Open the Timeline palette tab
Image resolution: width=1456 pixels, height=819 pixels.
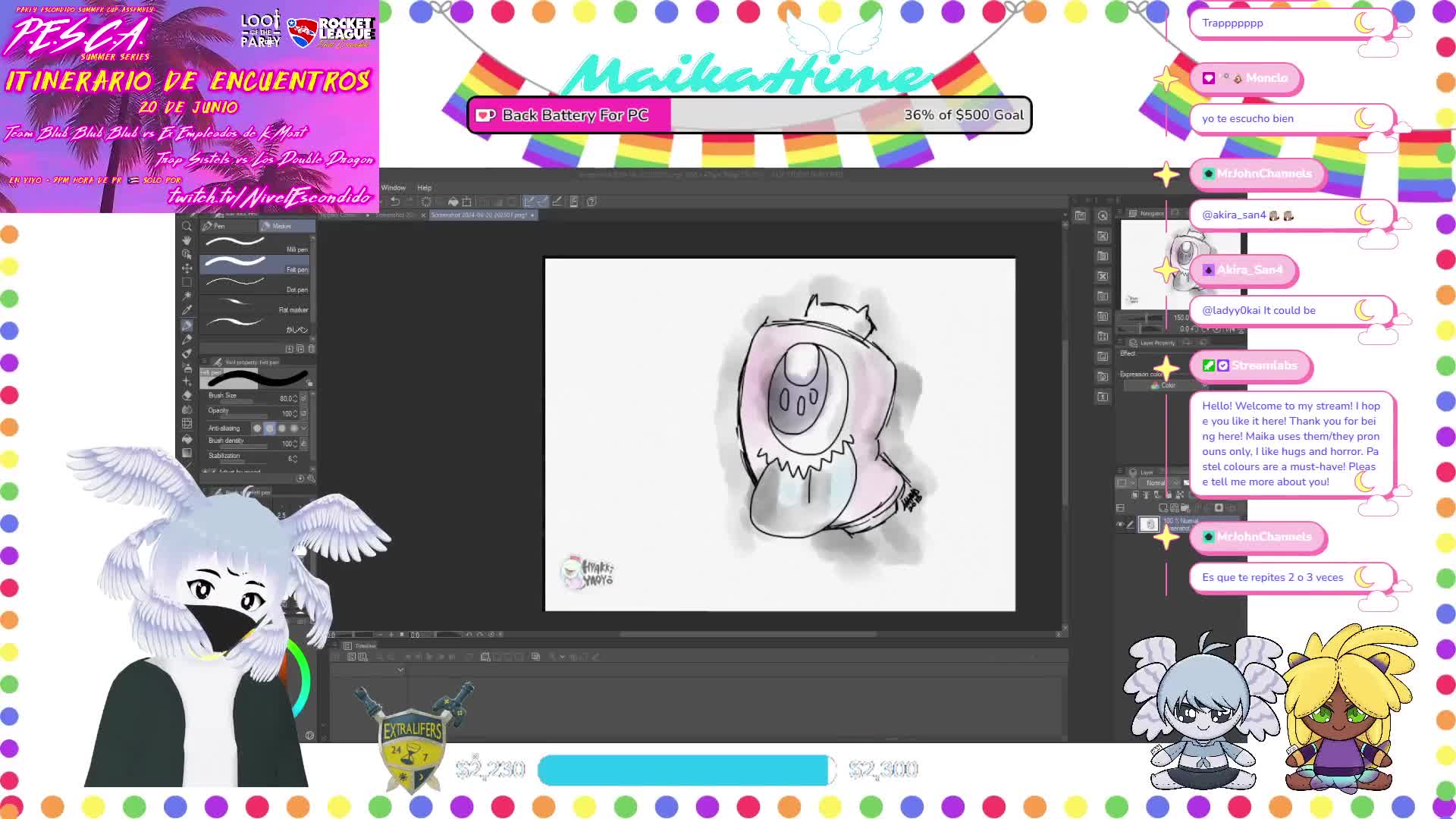(361, 646)
